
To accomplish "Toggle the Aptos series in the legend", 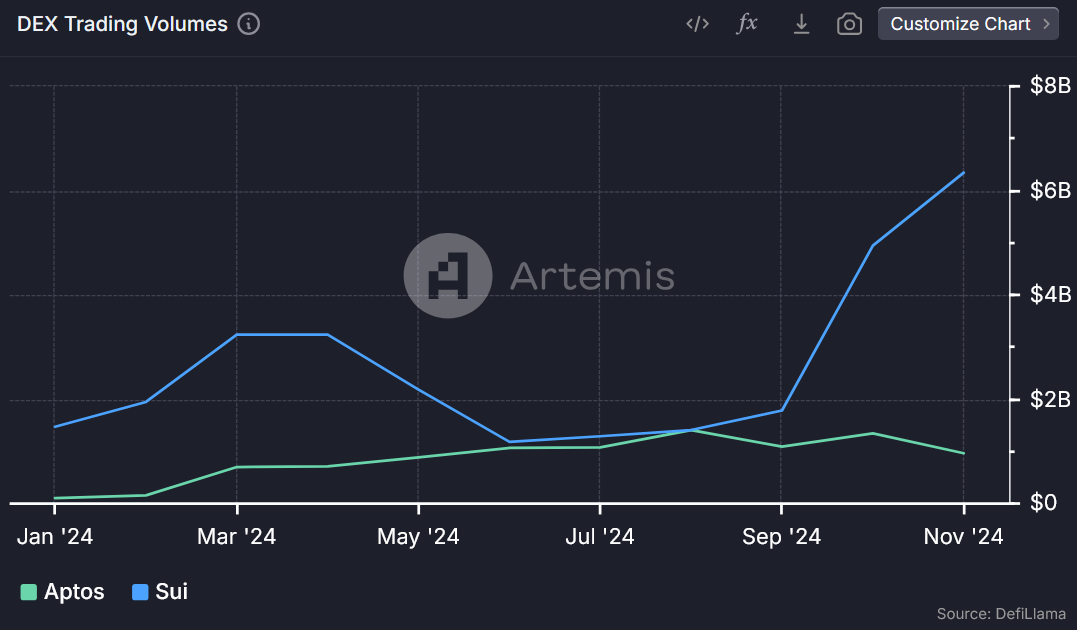I will (x=74, y=592).
